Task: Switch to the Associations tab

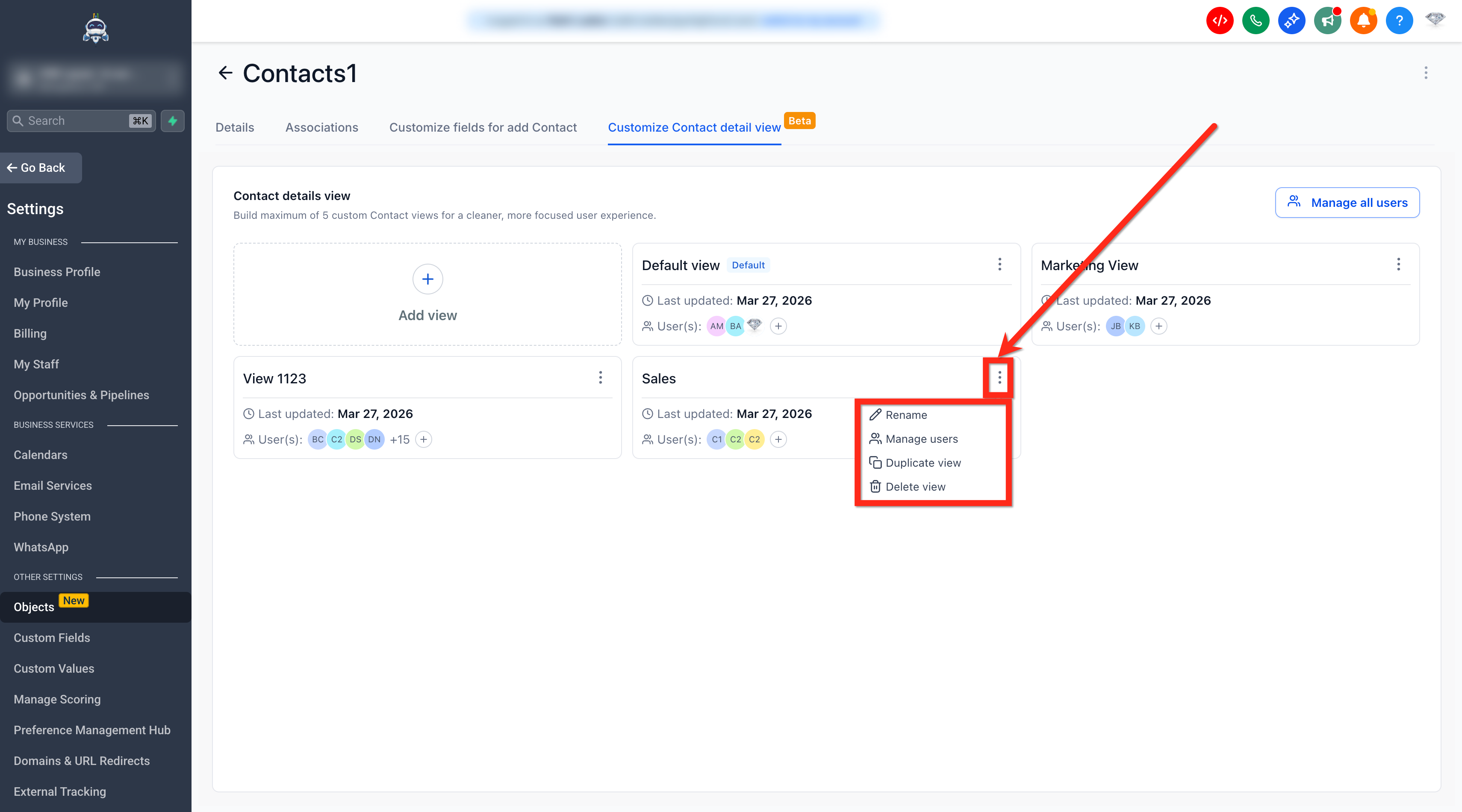Action: coord(321,128)
